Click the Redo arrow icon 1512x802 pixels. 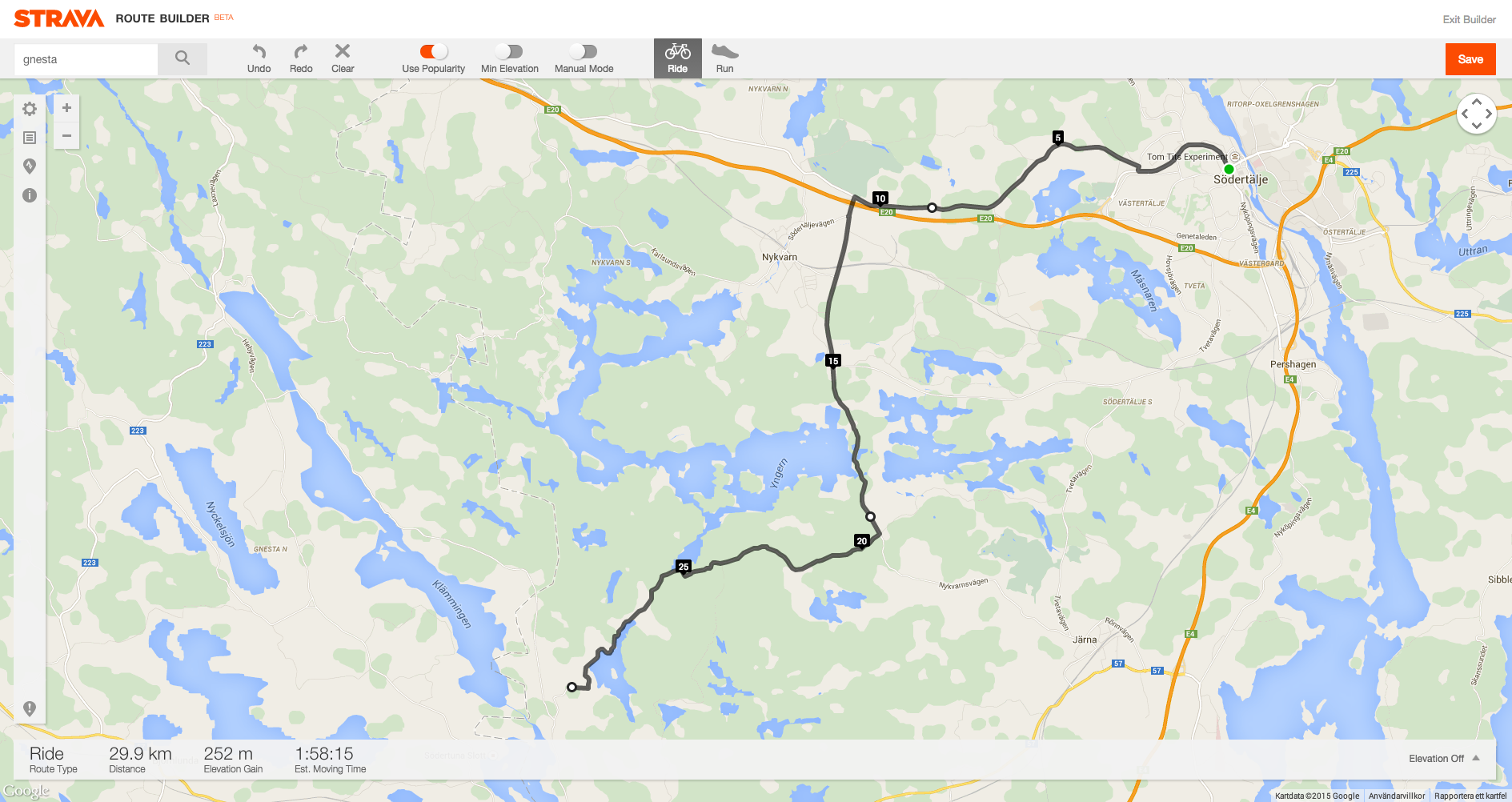coord(301,52)
